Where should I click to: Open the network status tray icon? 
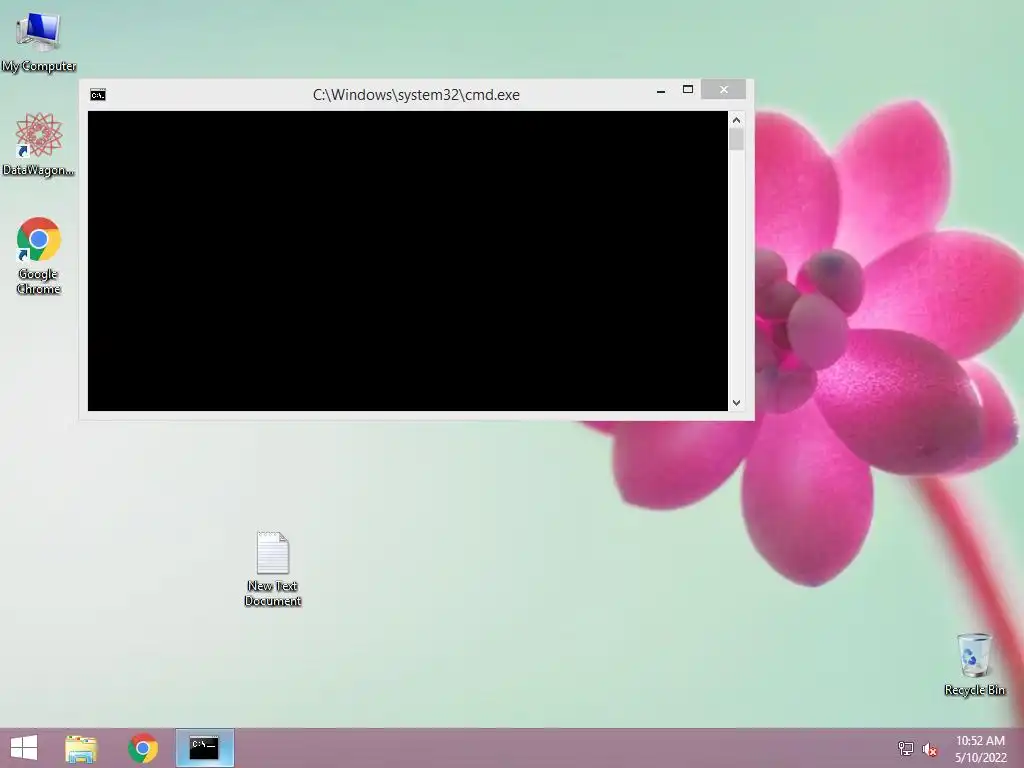(x=906, y=748)
